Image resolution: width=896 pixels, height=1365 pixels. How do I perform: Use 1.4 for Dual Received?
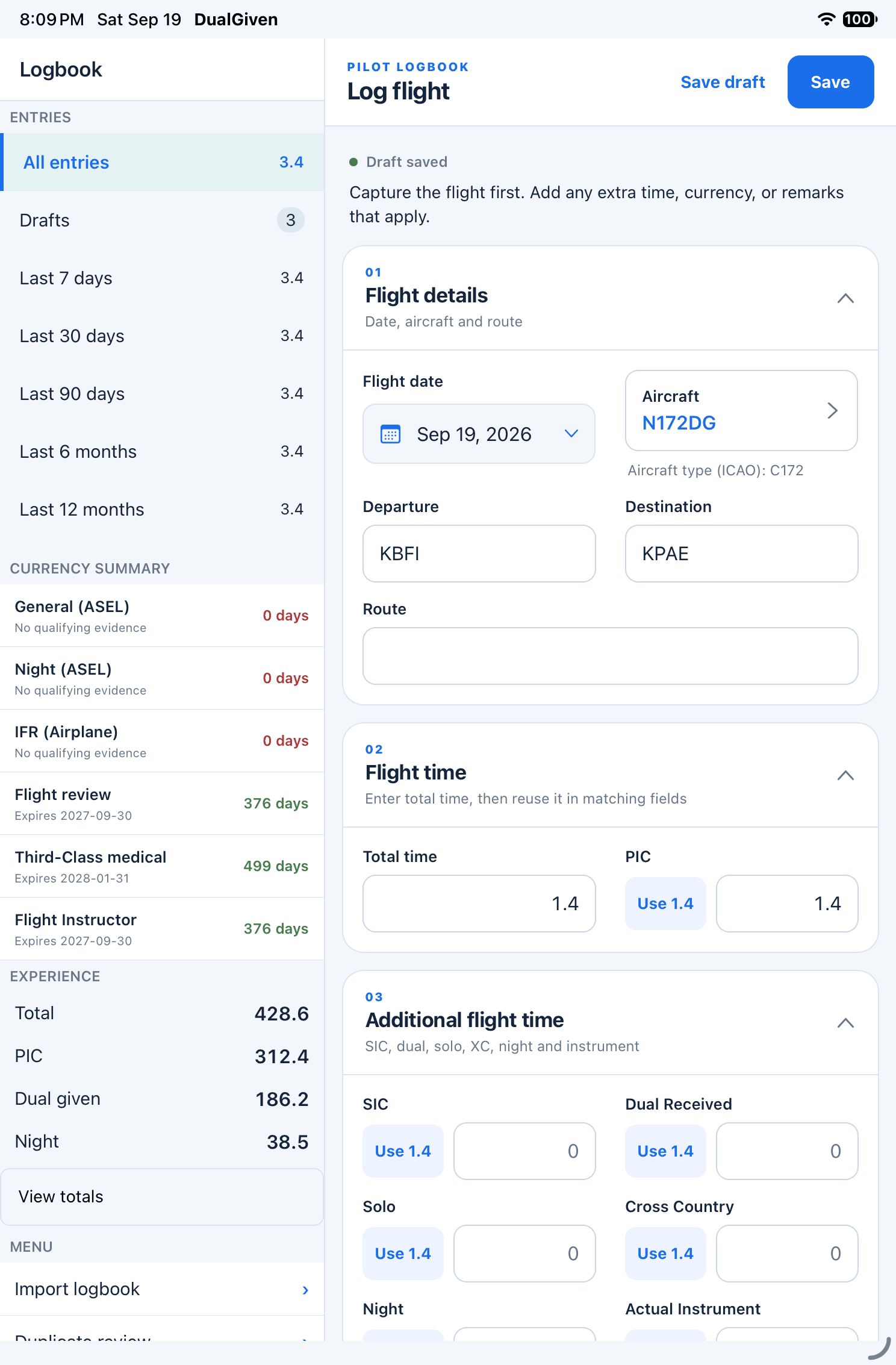pos(665,1151)
